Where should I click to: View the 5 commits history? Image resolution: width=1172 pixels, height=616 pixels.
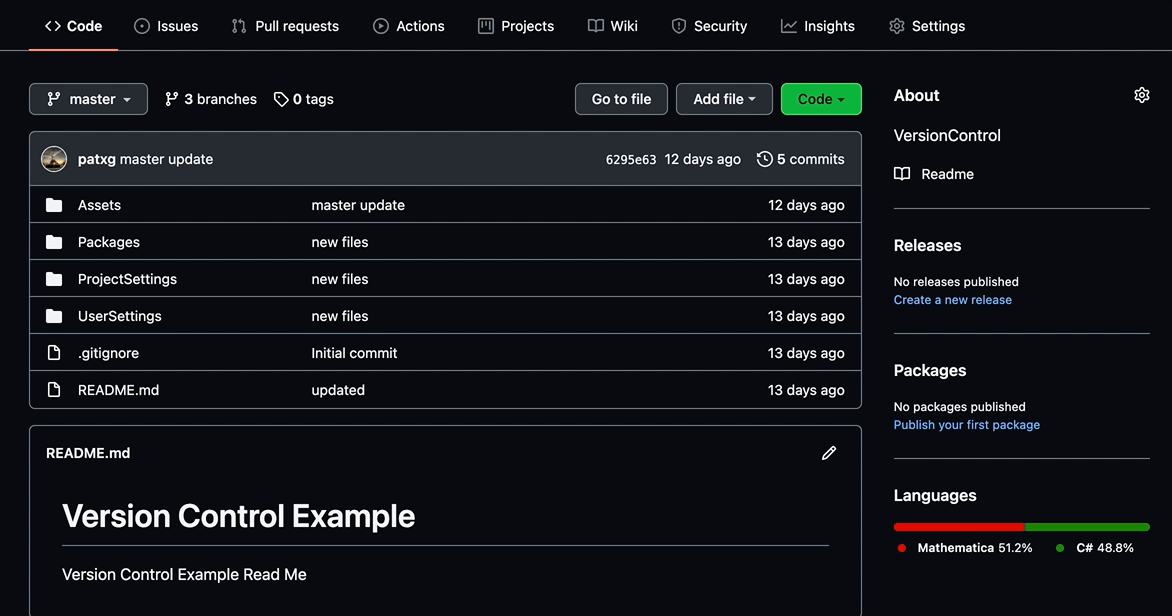[801, 159]
